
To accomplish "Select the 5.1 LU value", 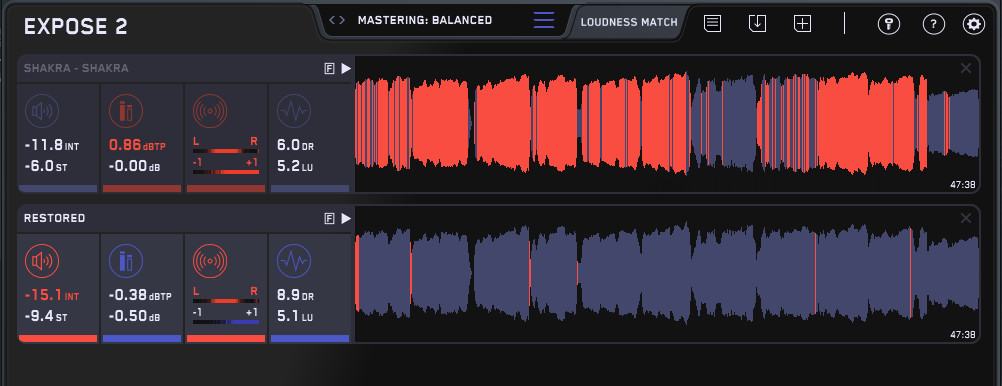I will pos(295,316).
